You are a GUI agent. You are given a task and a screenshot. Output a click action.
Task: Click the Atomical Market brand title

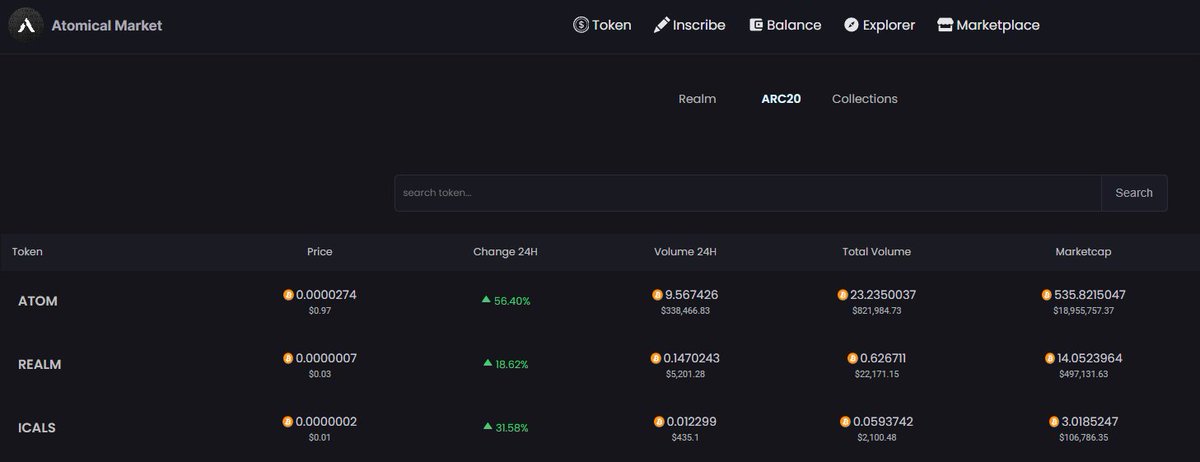pos(107,25)
